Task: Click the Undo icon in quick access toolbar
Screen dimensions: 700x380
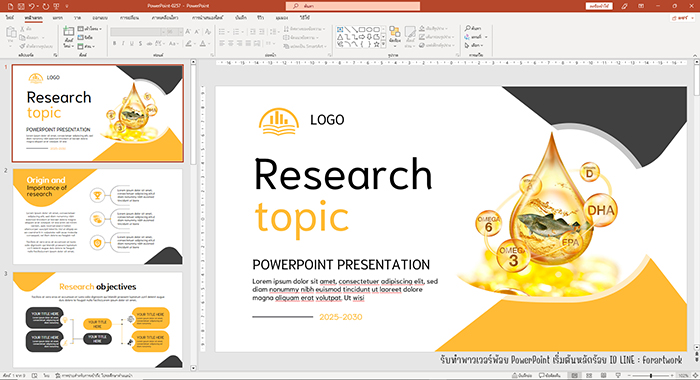Action: [32, 6]
